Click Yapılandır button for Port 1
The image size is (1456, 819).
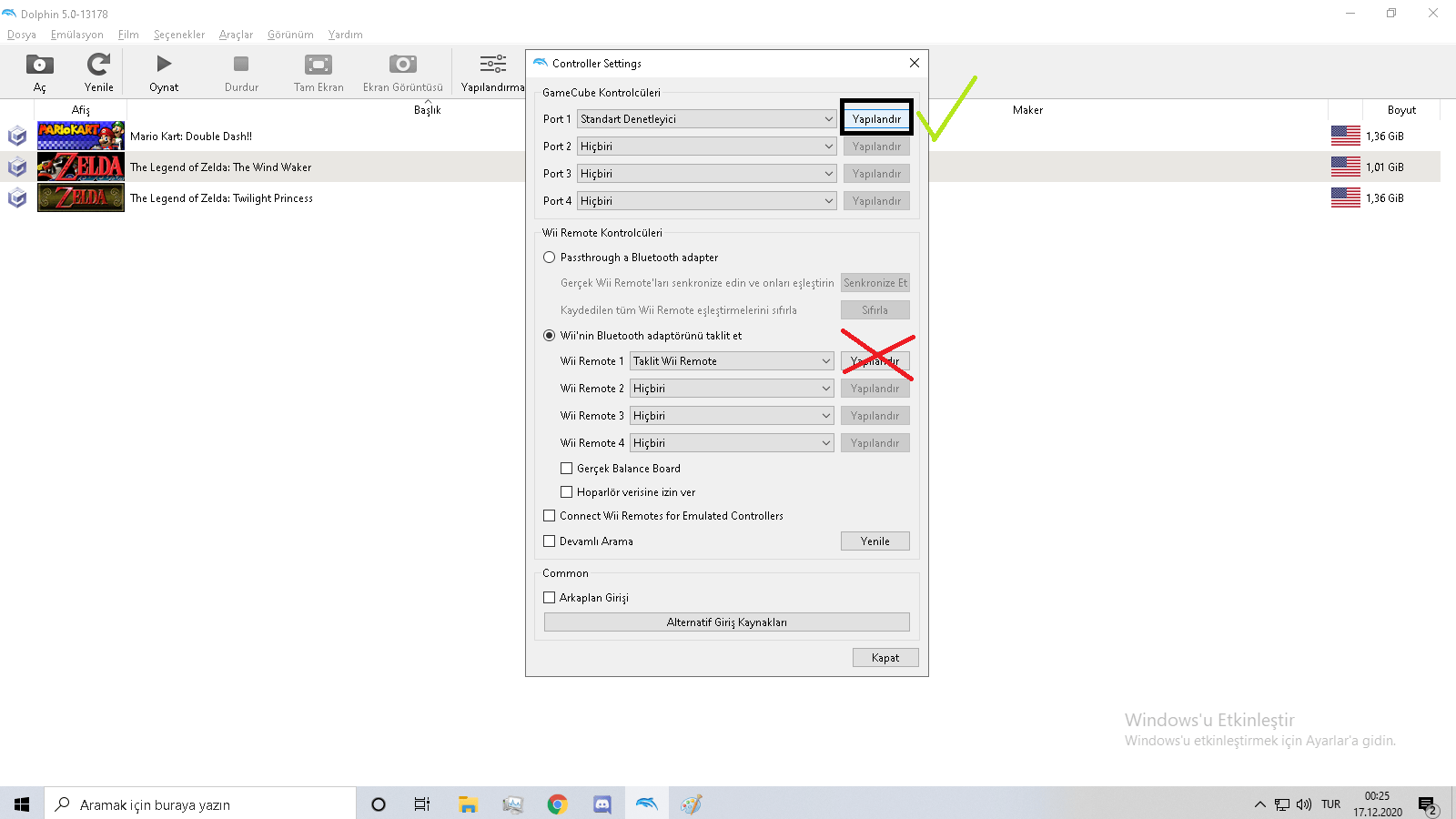click(876, 119)
